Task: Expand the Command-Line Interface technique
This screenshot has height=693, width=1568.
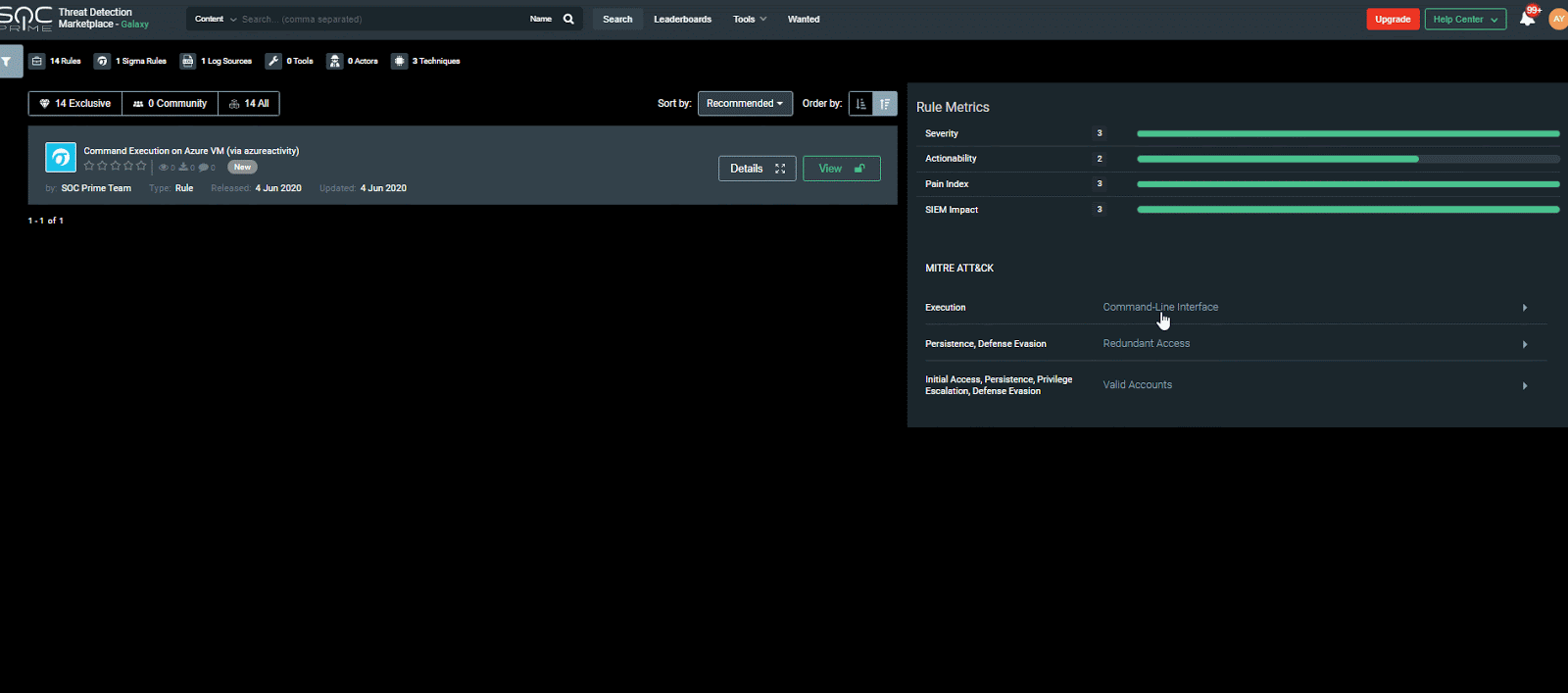Action: 1525,308
